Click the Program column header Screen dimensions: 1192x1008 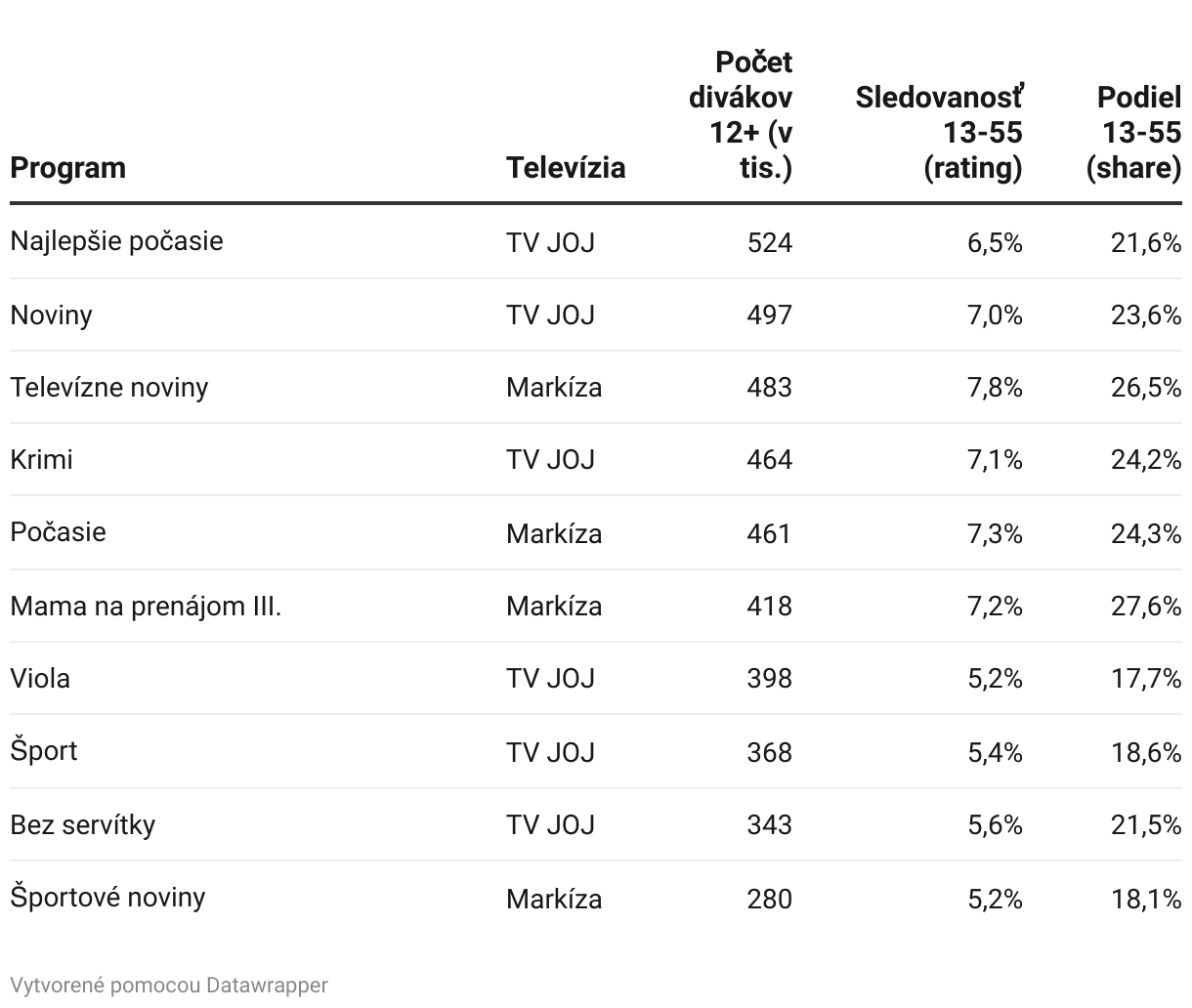pyautogui.click(x=68, y=168)
